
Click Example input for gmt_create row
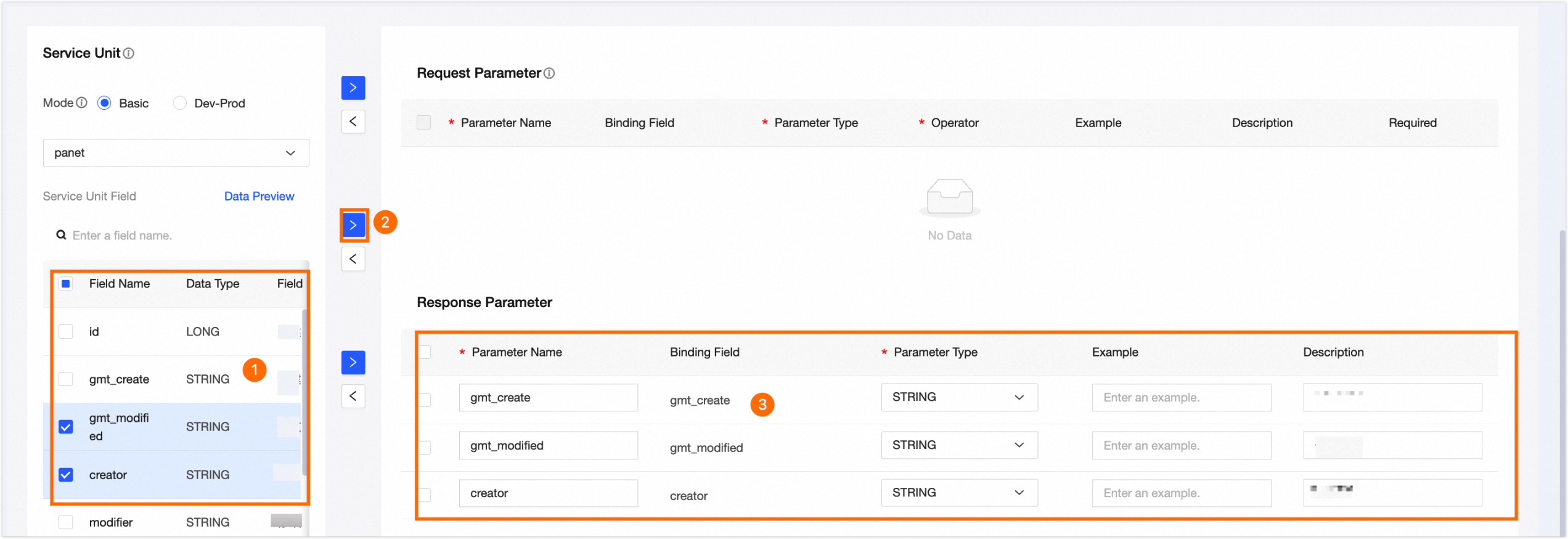(1181, 398)
